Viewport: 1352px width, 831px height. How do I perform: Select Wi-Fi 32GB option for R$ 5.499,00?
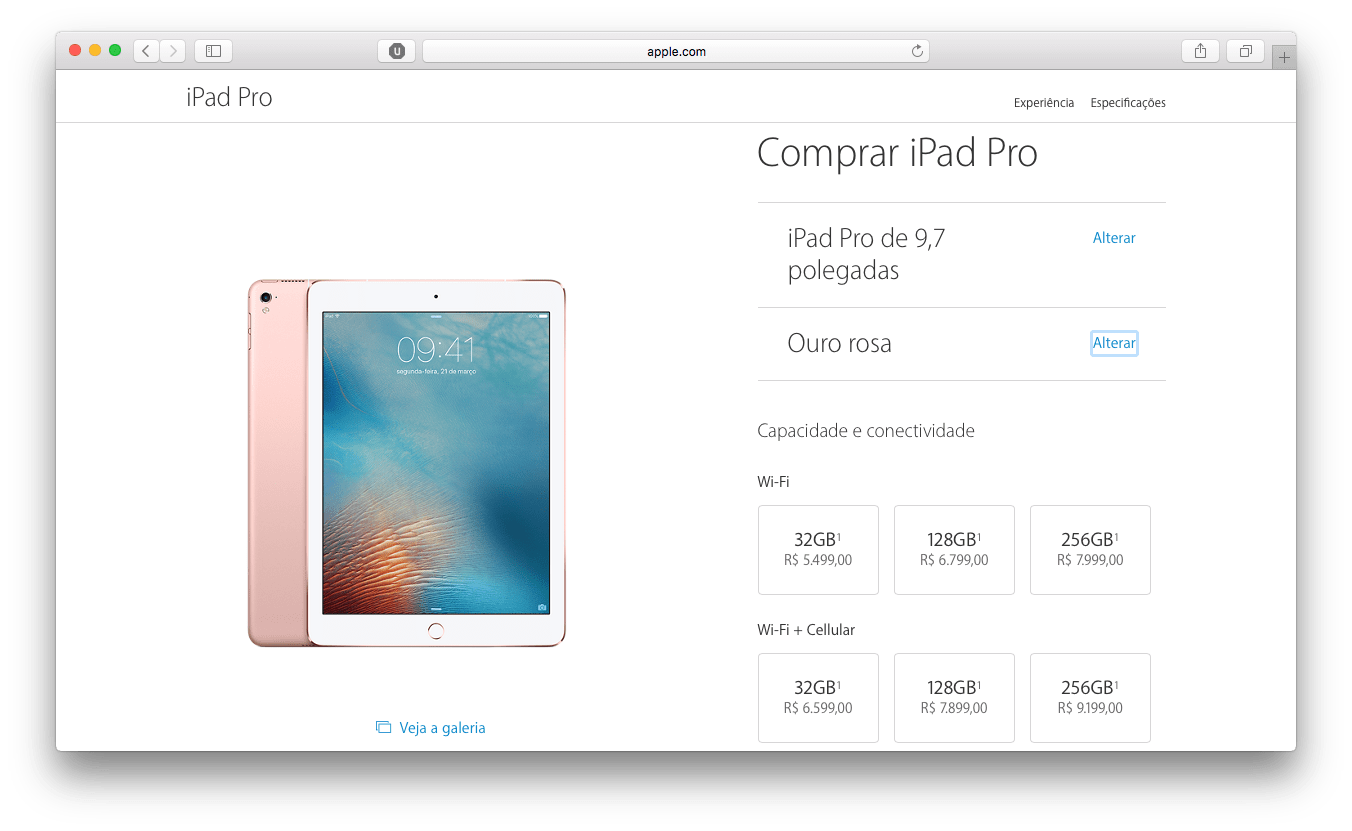(x=818, y=550)
